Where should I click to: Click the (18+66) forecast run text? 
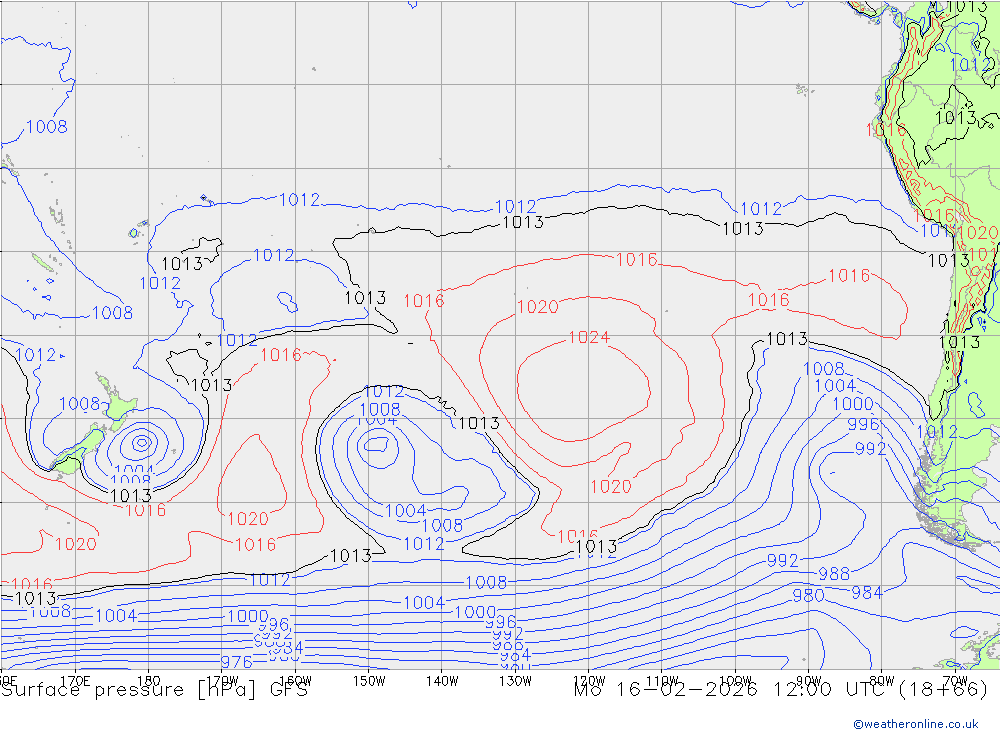pyautogui.click(x=943, y=690)
